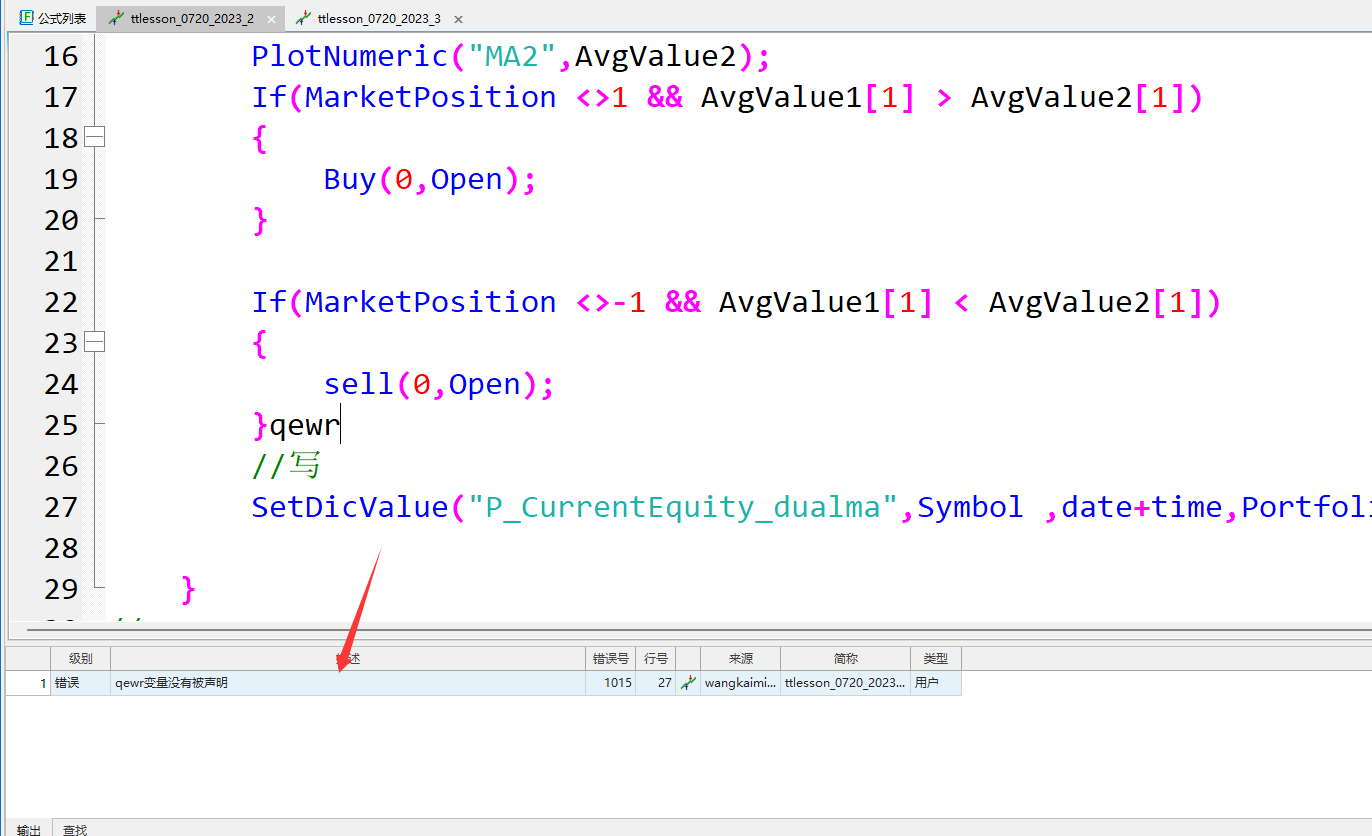Click the source icon in the error row
The height and width of the screenshot is (836, 1372).
688,683
